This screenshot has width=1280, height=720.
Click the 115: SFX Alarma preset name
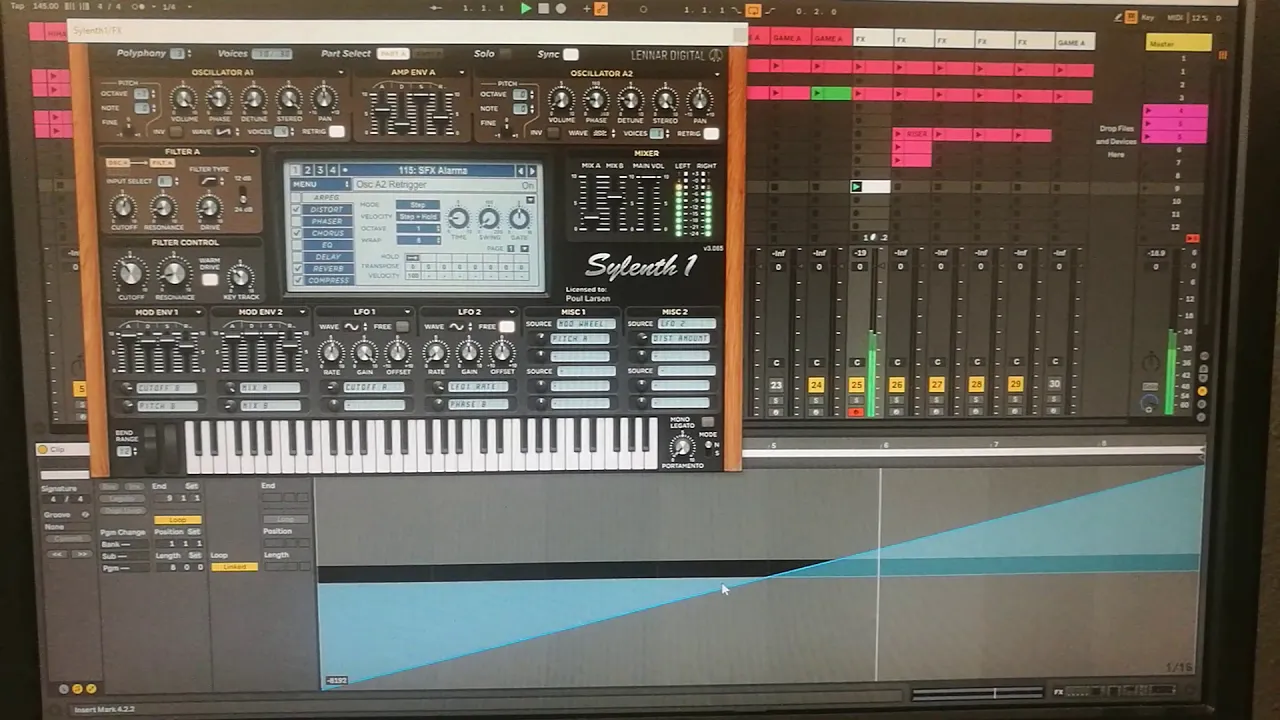tap(431, 171)
